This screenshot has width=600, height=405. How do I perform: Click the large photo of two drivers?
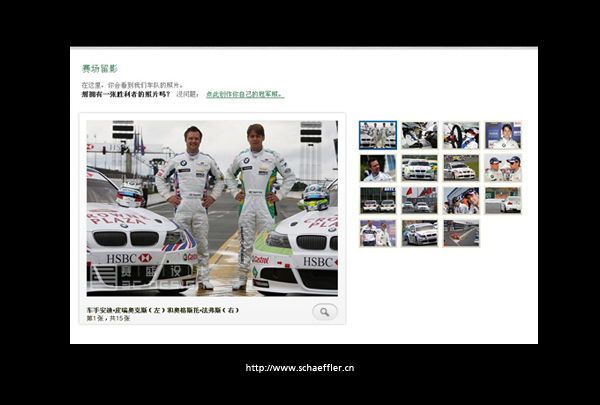[212, 208]
